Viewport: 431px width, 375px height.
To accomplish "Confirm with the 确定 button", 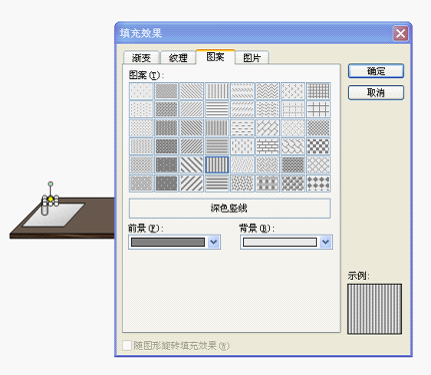I will tap(376, 71).
